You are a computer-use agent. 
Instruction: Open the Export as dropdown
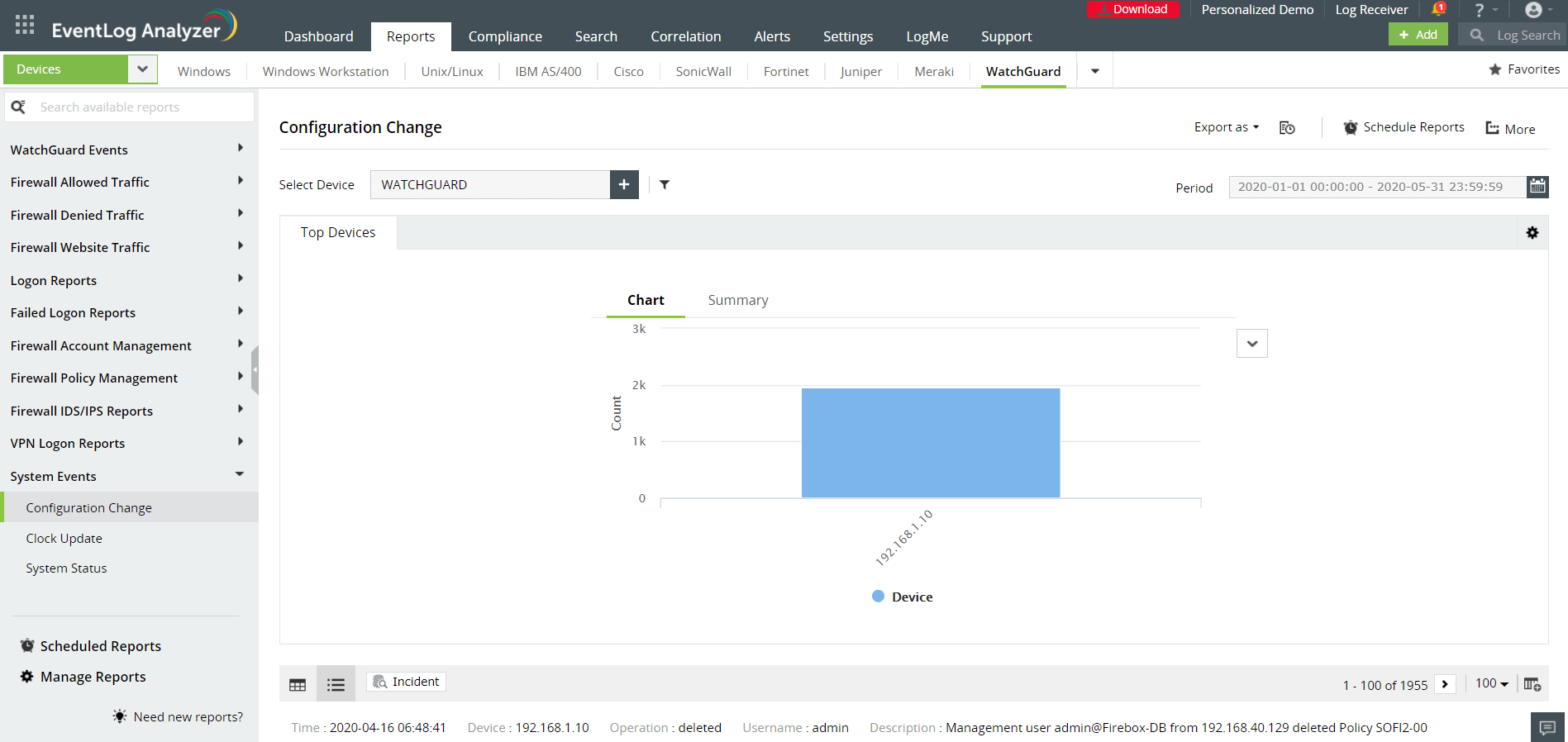1227,127
